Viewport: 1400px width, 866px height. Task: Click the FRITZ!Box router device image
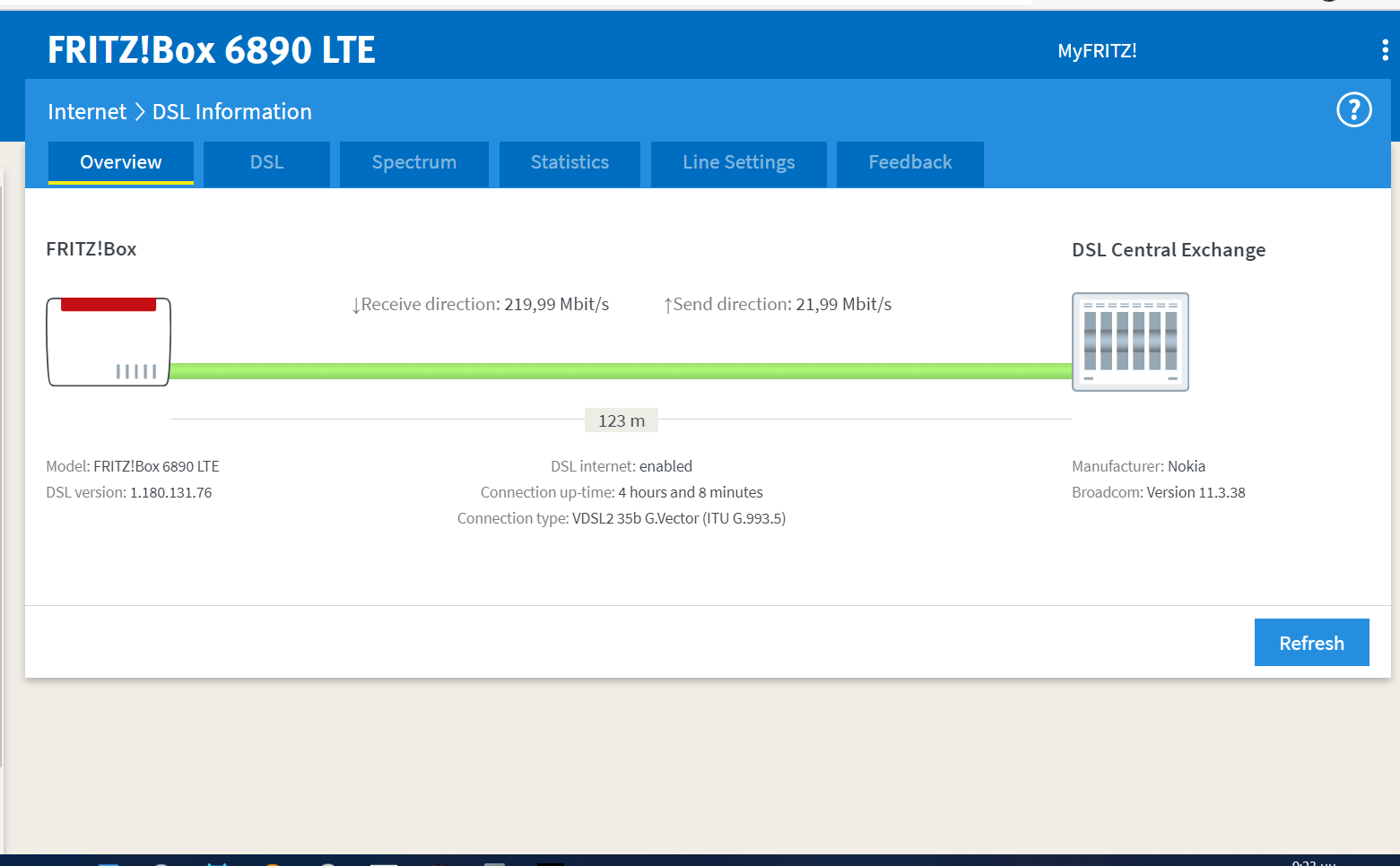coord(109,342)
